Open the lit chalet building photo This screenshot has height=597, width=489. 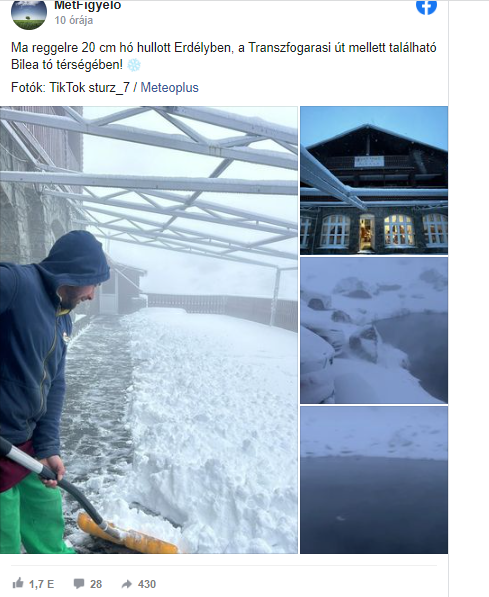click(374, 180)
